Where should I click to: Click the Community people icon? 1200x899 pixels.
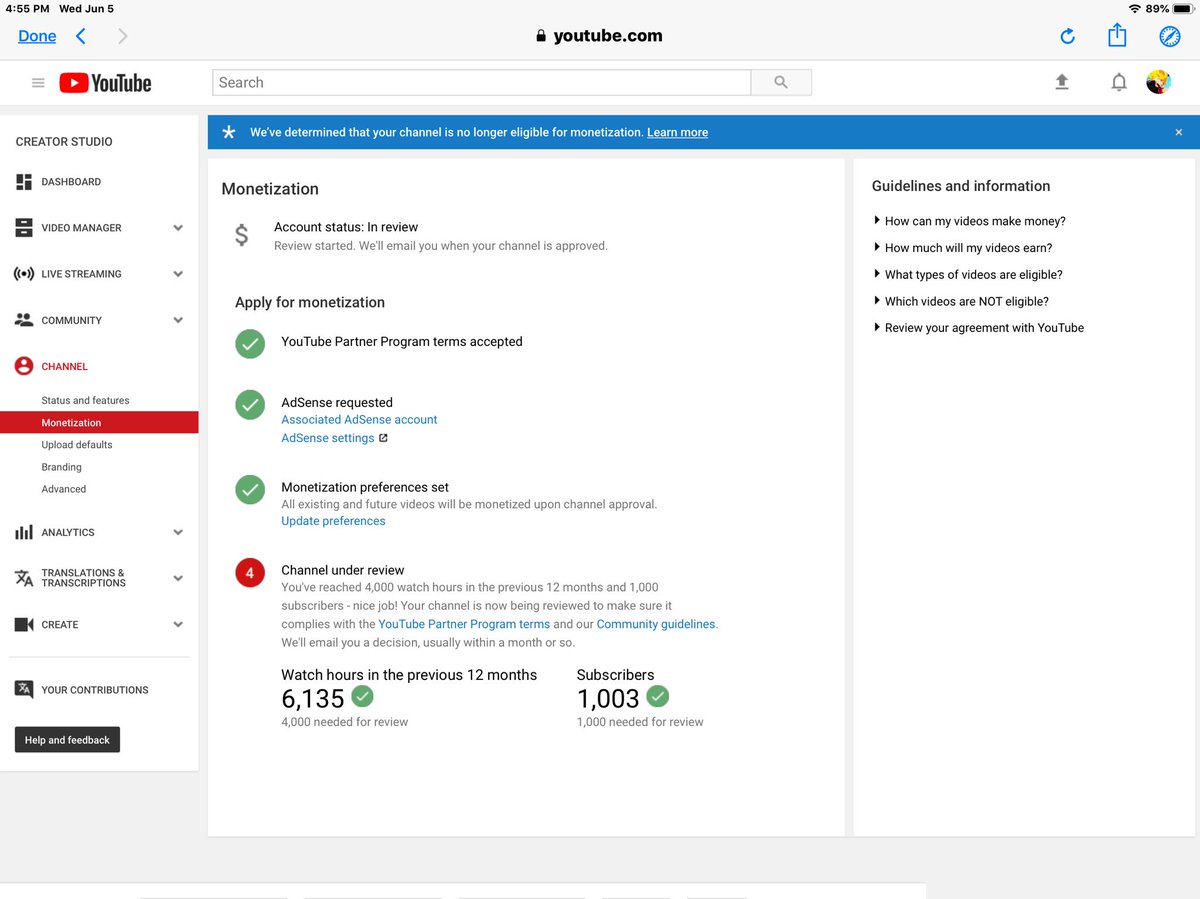pyautogui.click(x=24, y=320)
